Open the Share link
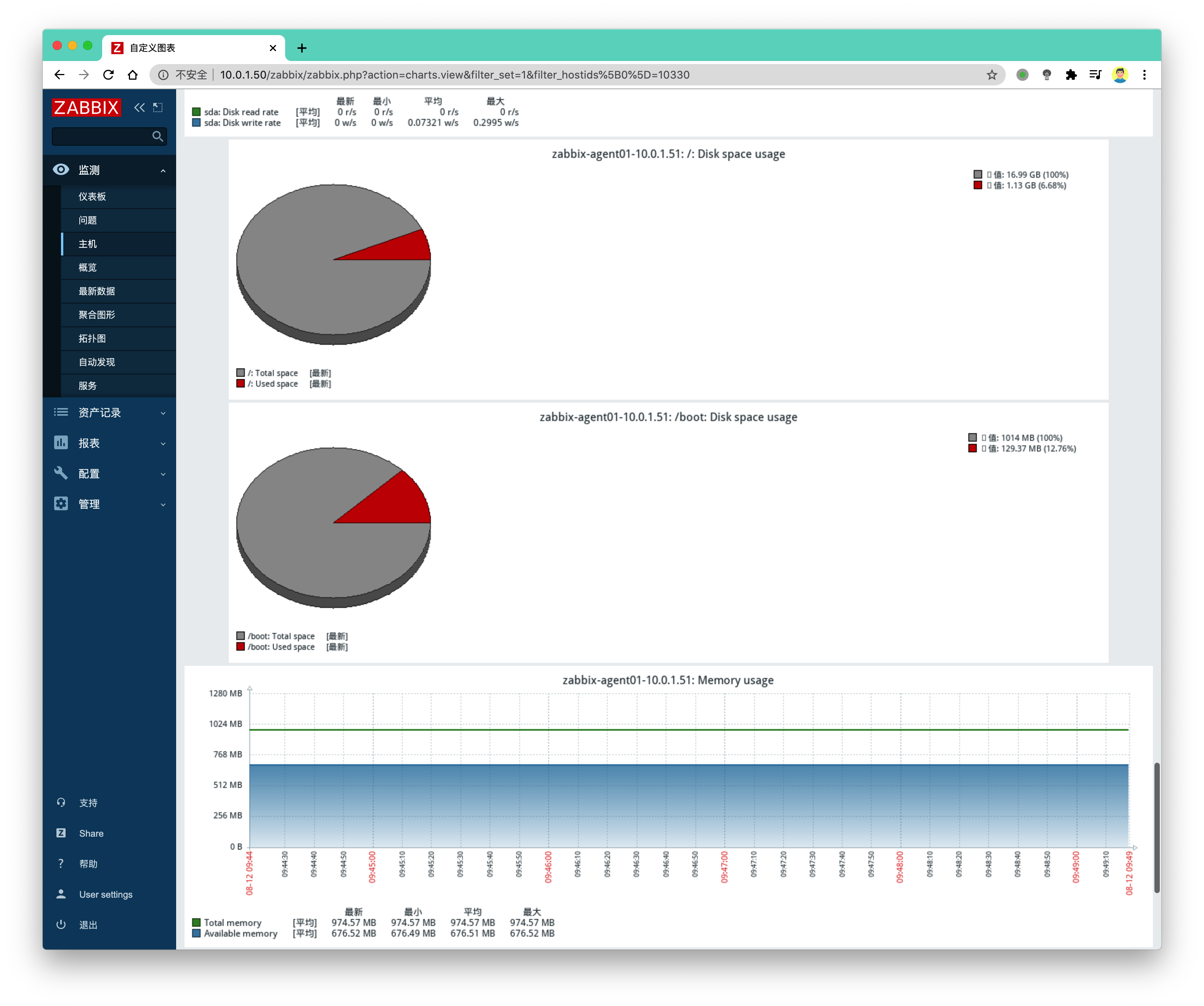Screen dimensions: 1204x1006 pos(91,833)
